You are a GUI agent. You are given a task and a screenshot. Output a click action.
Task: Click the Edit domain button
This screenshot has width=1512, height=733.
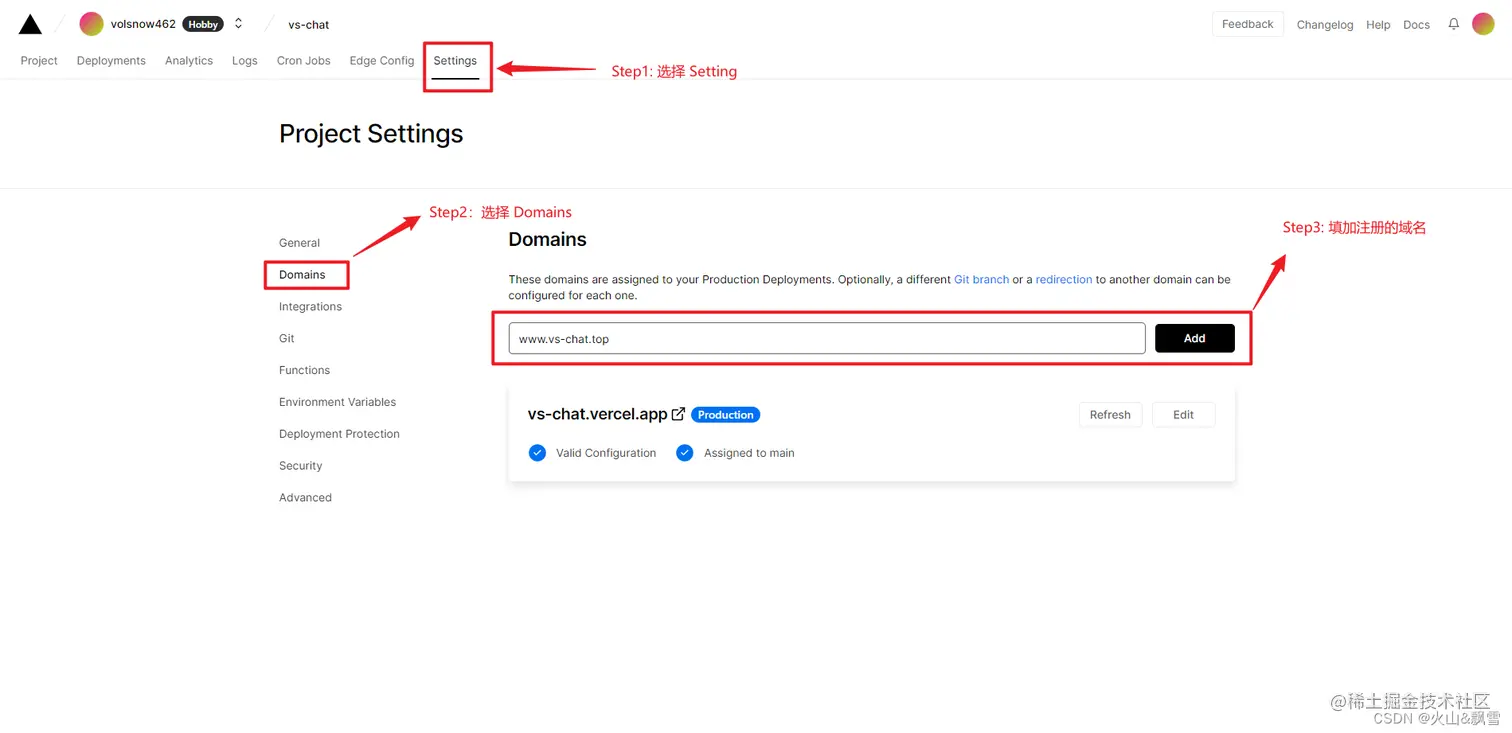pos(1183,415)
